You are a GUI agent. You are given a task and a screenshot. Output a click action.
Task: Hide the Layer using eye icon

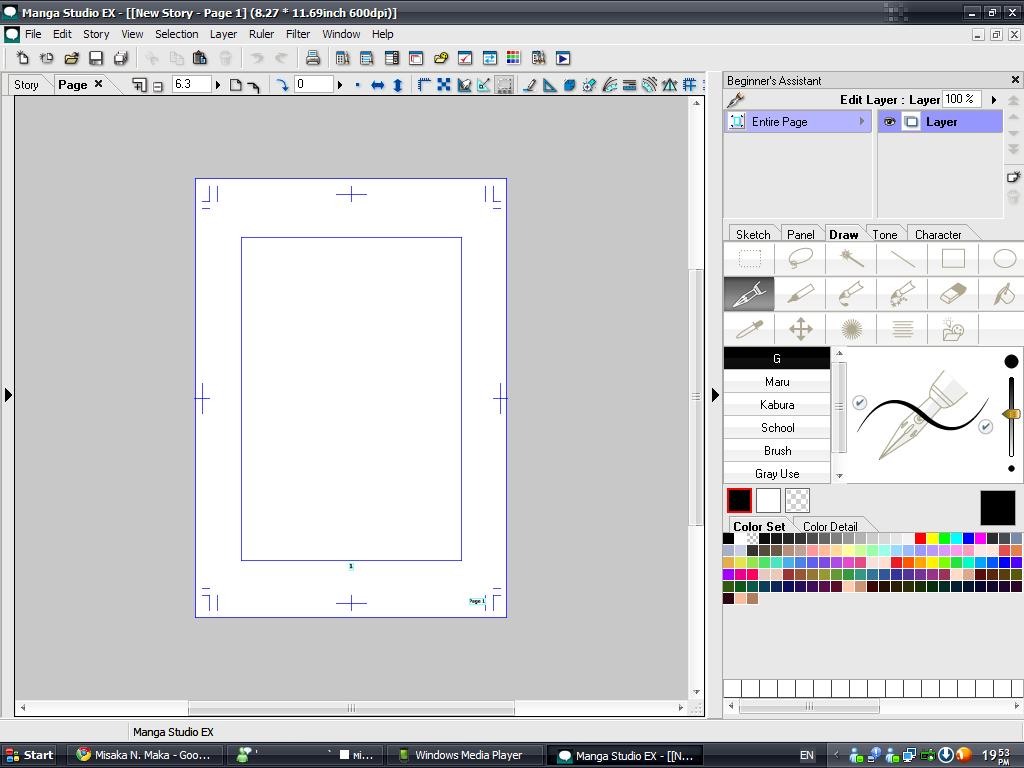click(889, 122)
